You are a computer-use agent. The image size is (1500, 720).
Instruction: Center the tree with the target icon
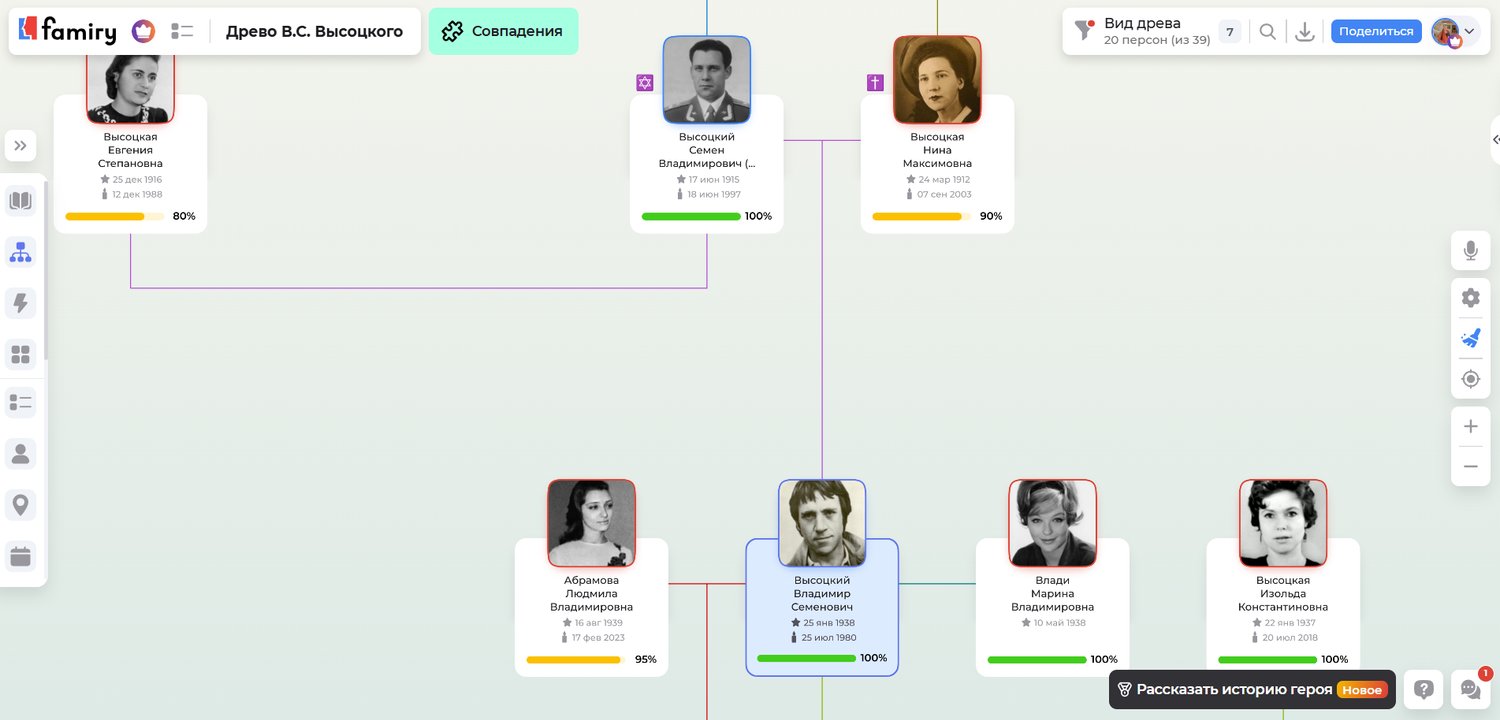coord(1470,379)
